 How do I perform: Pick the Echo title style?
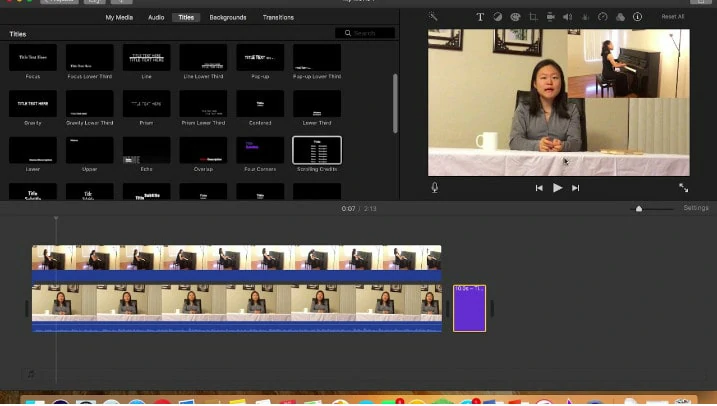(x=146, y=150)
